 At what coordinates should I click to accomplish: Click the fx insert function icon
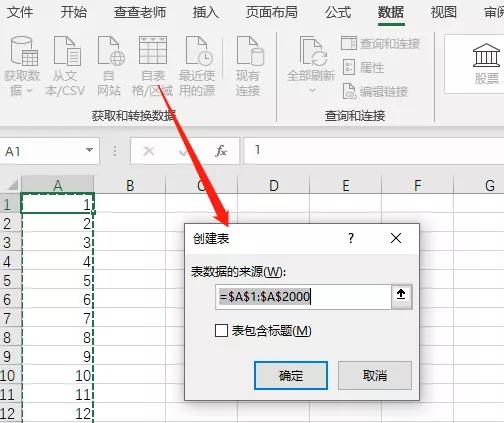[x=221, y=151]
